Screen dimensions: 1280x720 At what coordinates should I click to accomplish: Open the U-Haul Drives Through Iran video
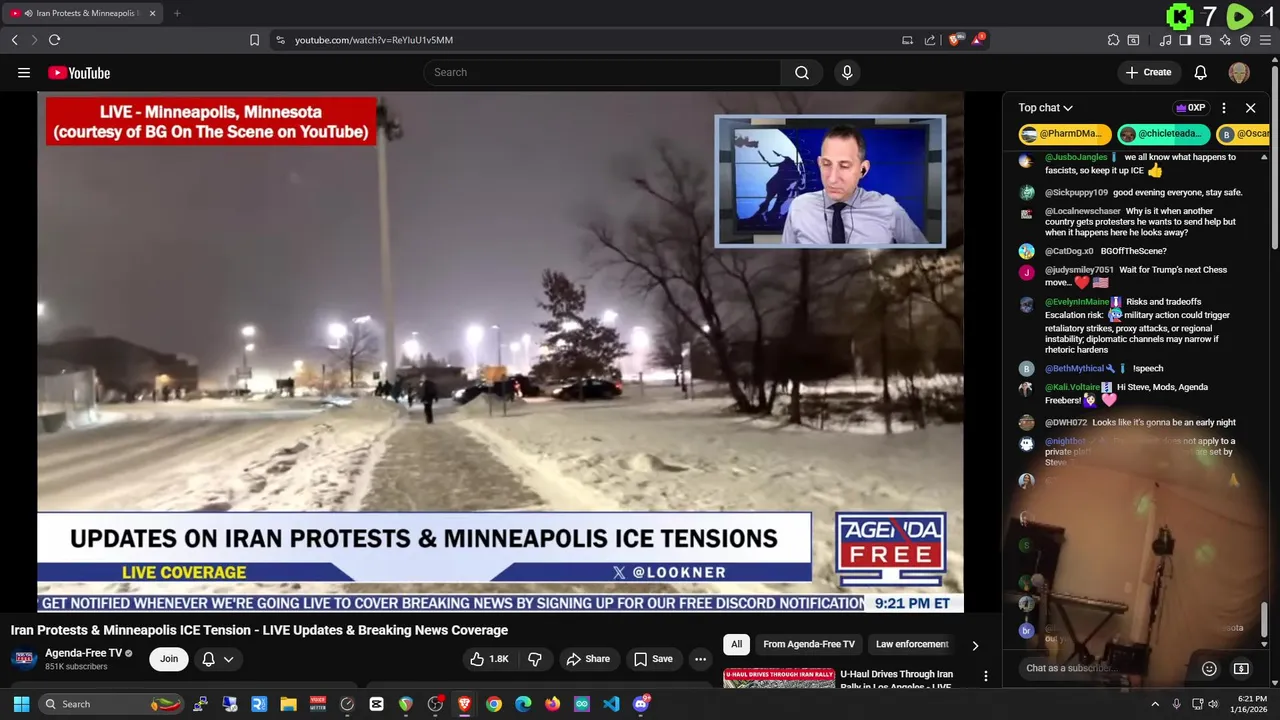pos(896,680)
